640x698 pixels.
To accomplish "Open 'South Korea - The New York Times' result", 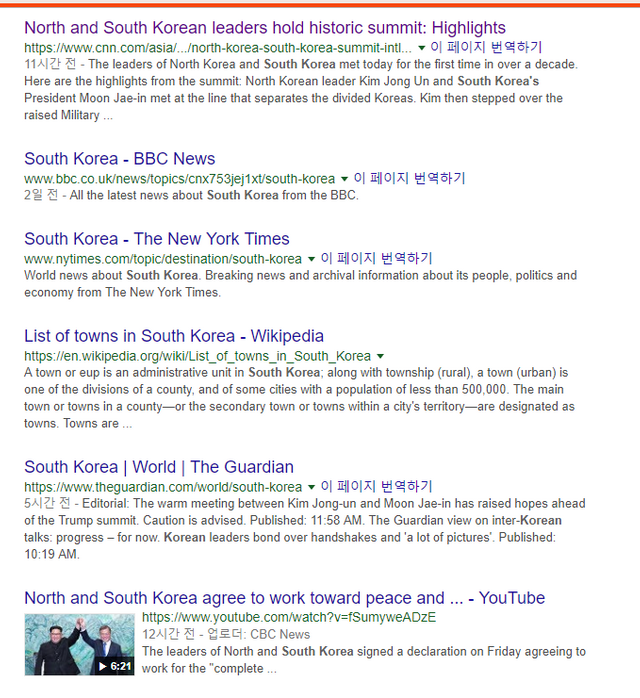I will coord(157,239).
